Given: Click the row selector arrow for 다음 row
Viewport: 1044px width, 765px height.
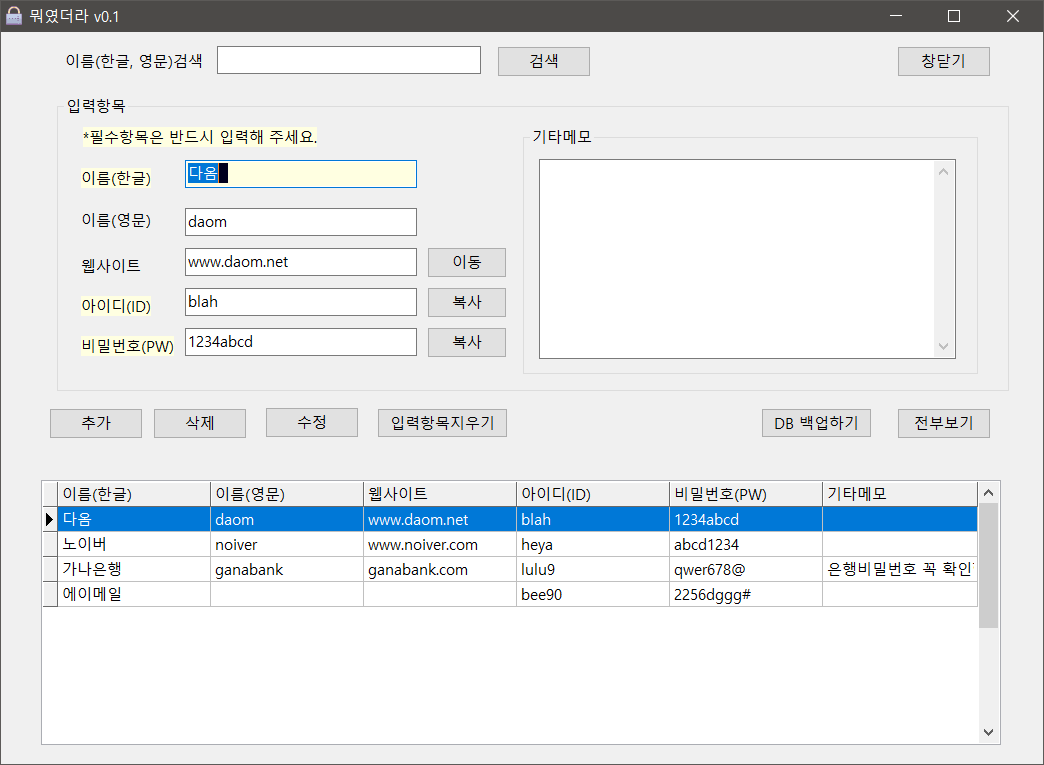Looking at the screenshot, I should coord(50,519).
